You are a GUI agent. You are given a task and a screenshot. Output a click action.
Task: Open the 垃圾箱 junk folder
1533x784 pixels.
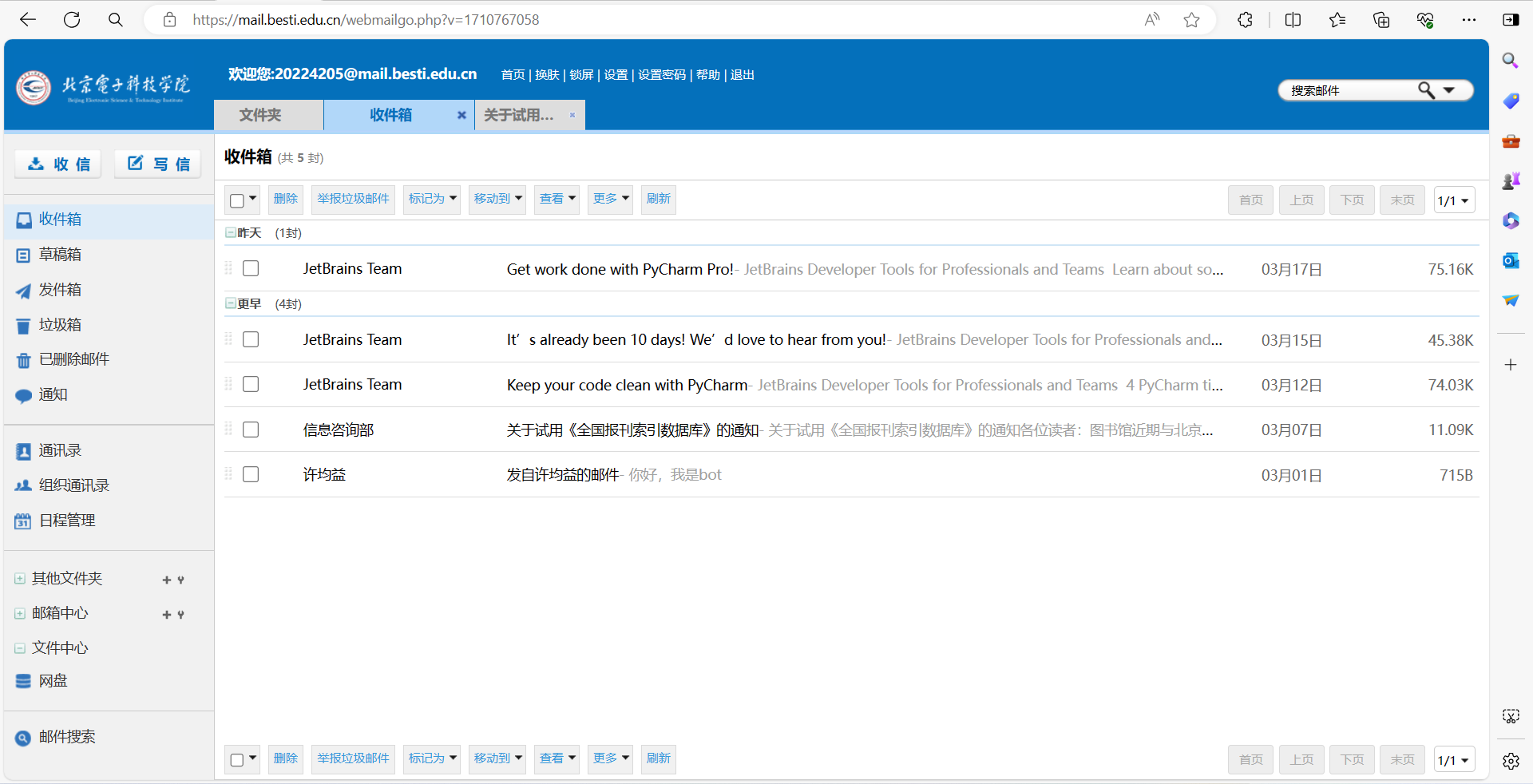60,325
